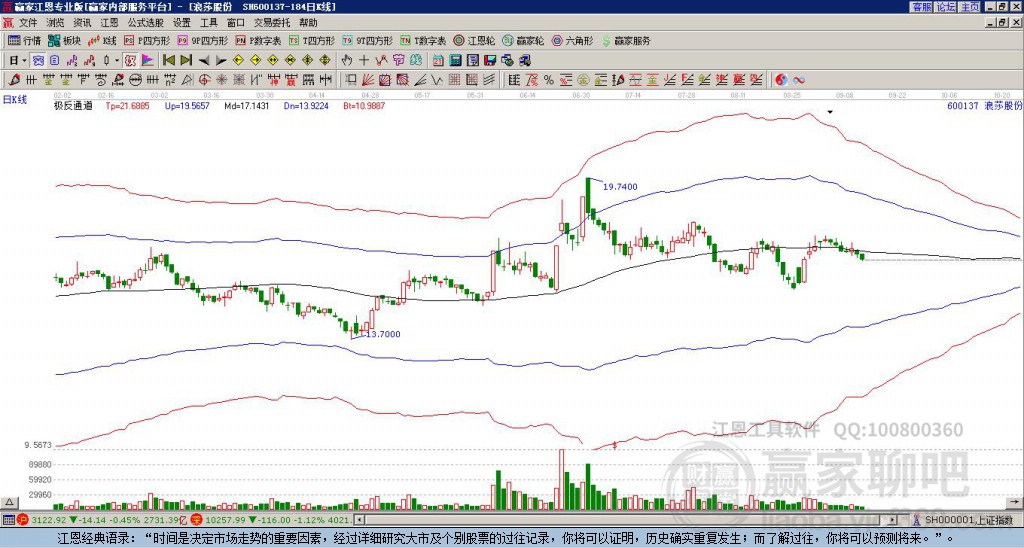Toggle the pink flag icon
This screenshot has width=1024, height=548.
tap(148, 60)
